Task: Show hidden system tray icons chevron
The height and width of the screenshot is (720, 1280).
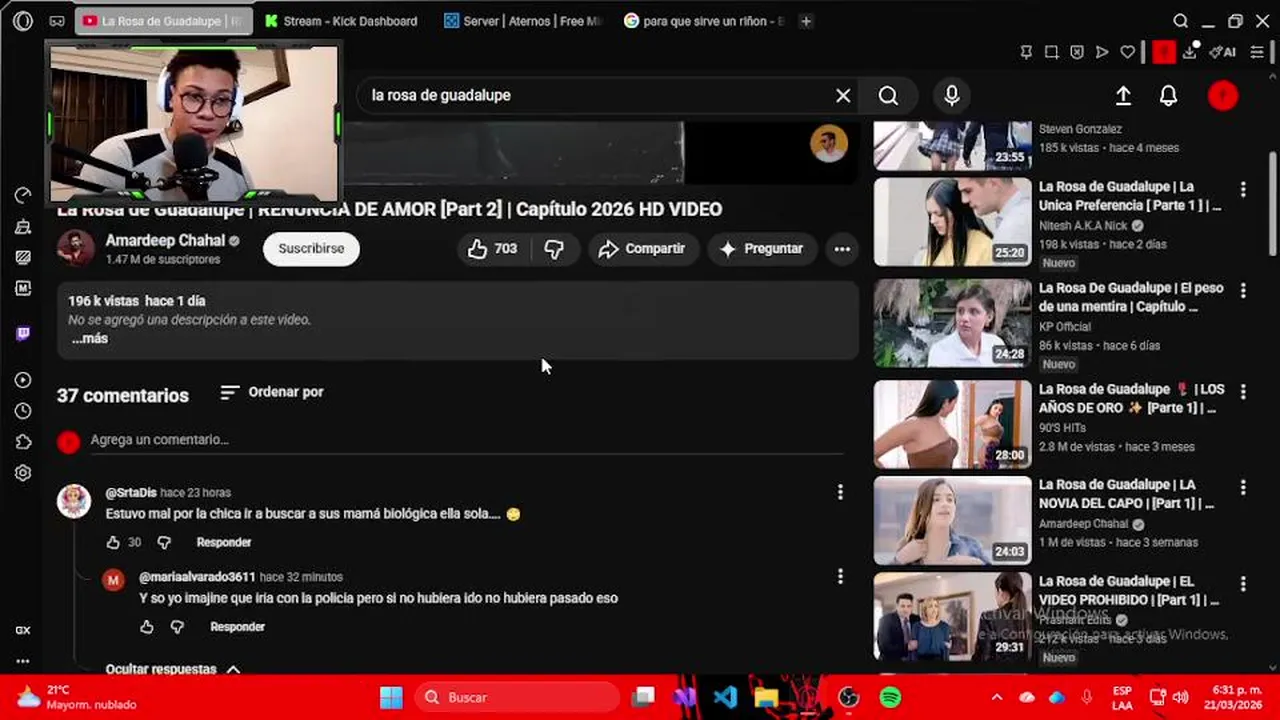Action: (x=996, y=697)
